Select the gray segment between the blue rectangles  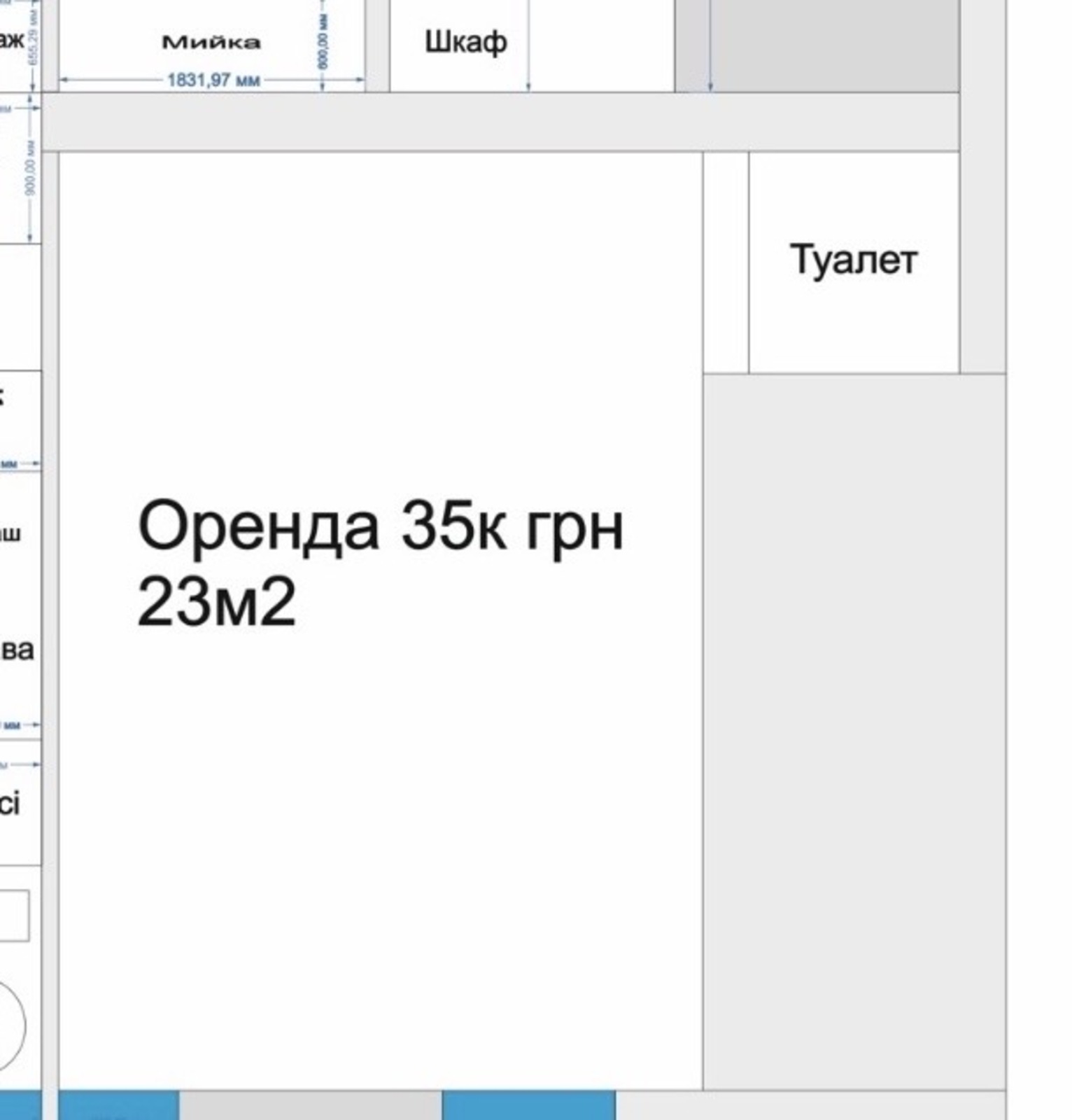(x=310, y=1105)
